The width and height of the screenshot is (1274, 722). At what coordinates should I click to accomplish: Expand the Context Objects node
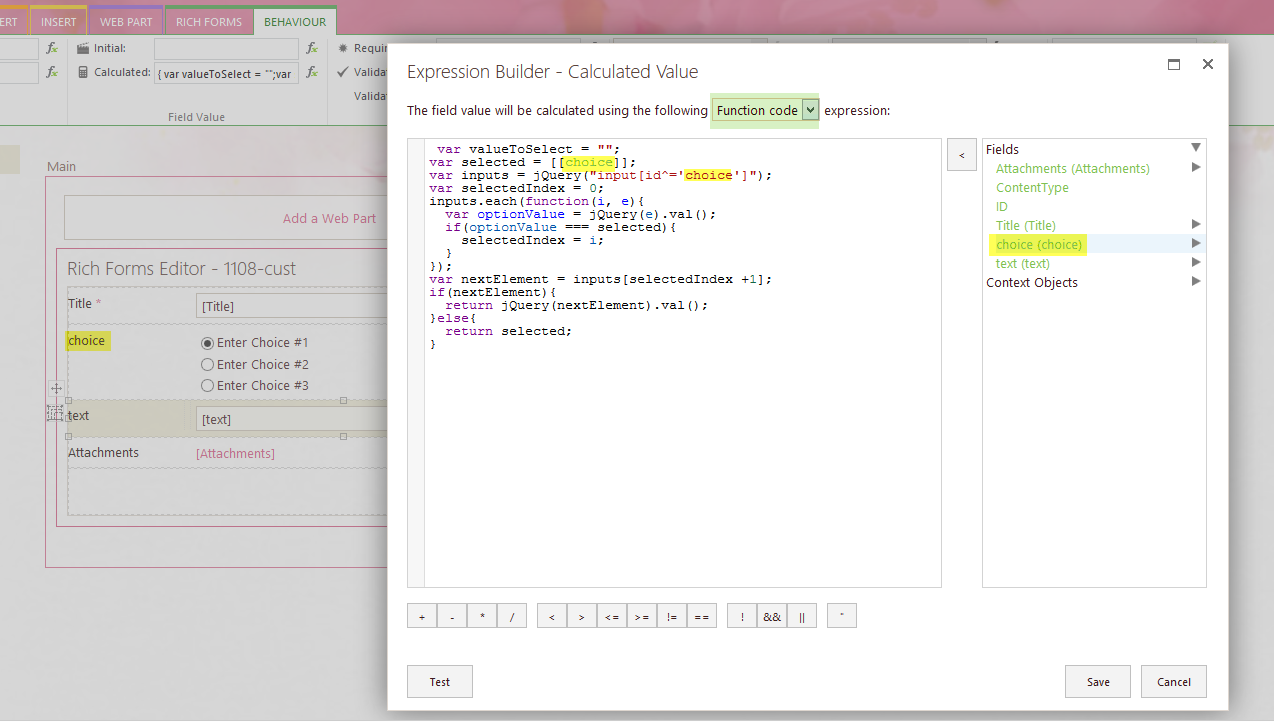point(1195,282)
